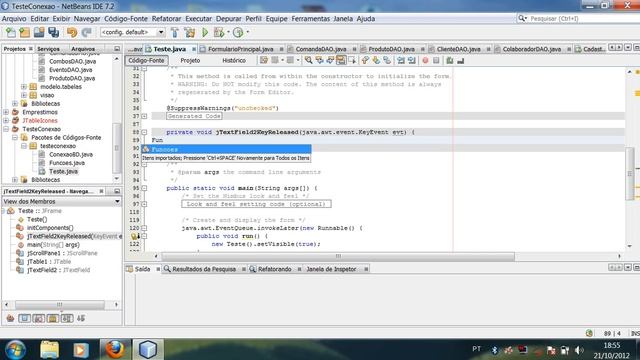Open Firefox from the Windows taskbar

point(115,349)
